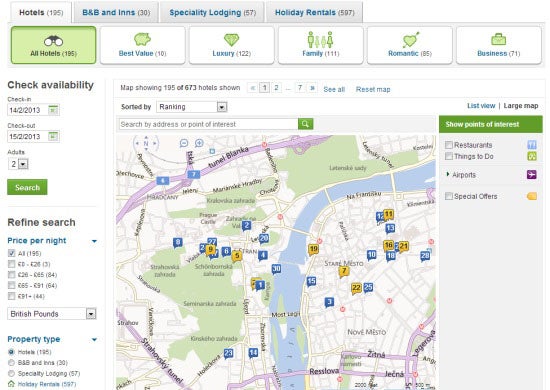
Task: Collapse the Price per night section
Action: (x=94, y=241)
